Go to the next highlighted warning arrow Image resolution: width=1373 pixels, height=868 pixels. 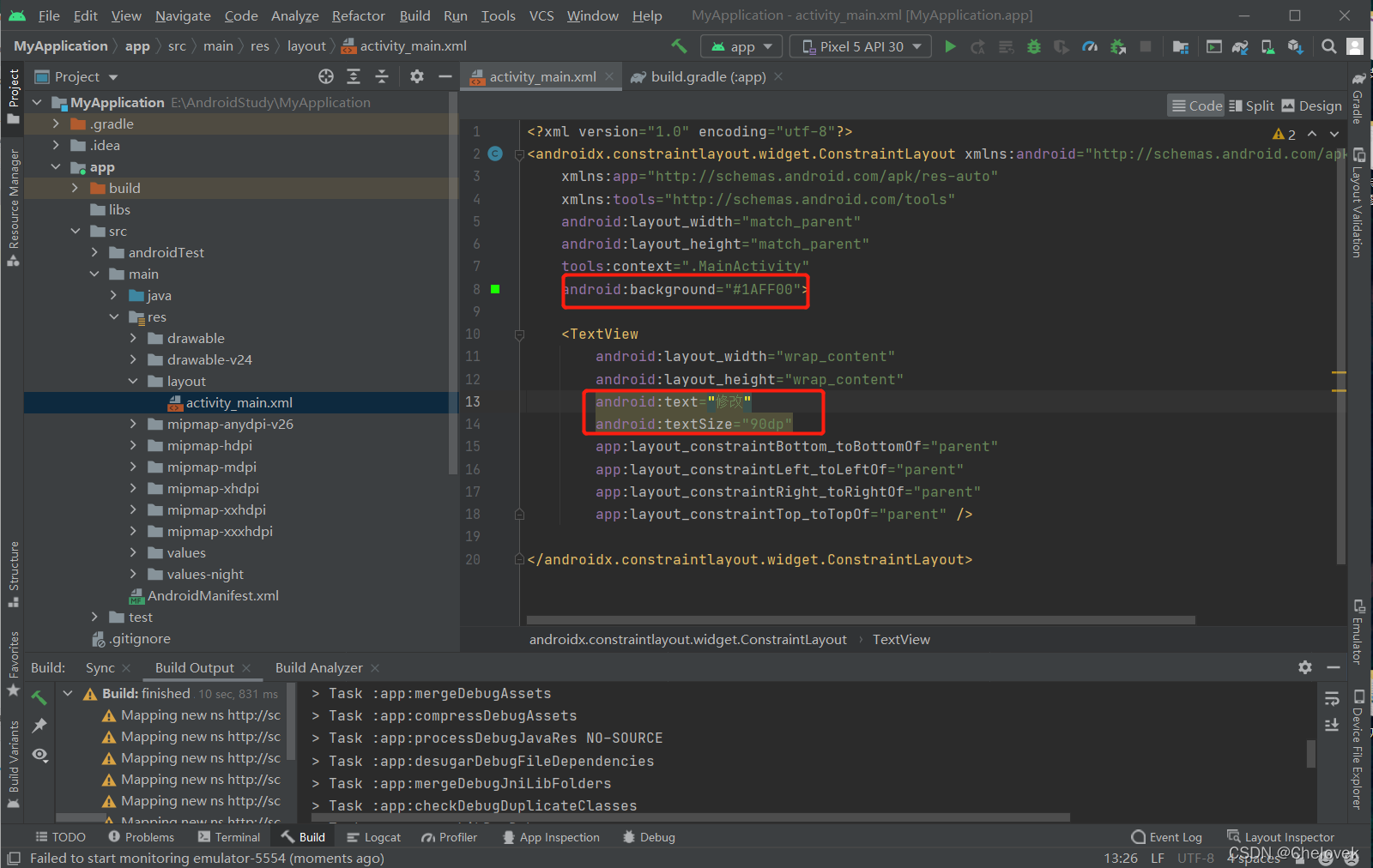(x=1334, y=134)
